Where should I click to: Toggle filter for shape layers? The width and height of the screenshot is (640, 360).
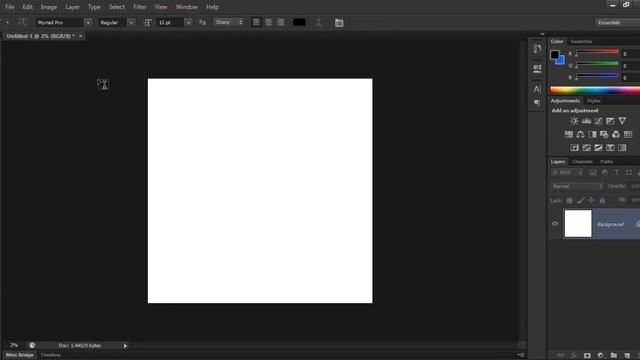[x=629, y=173]
